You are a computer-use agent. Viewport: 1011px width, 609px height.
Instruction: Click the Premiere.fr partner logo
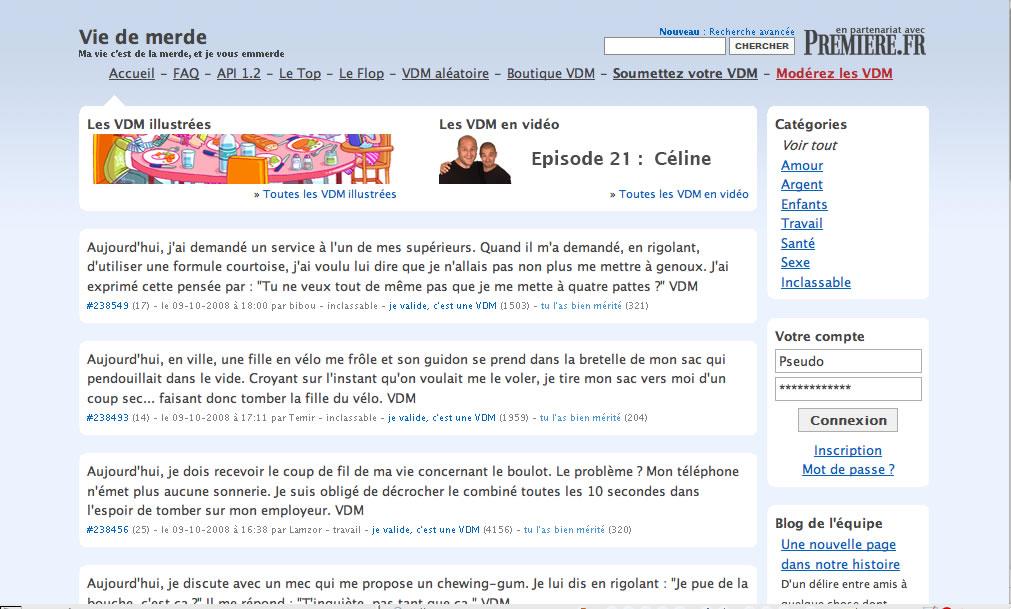[x=865, y=41]
